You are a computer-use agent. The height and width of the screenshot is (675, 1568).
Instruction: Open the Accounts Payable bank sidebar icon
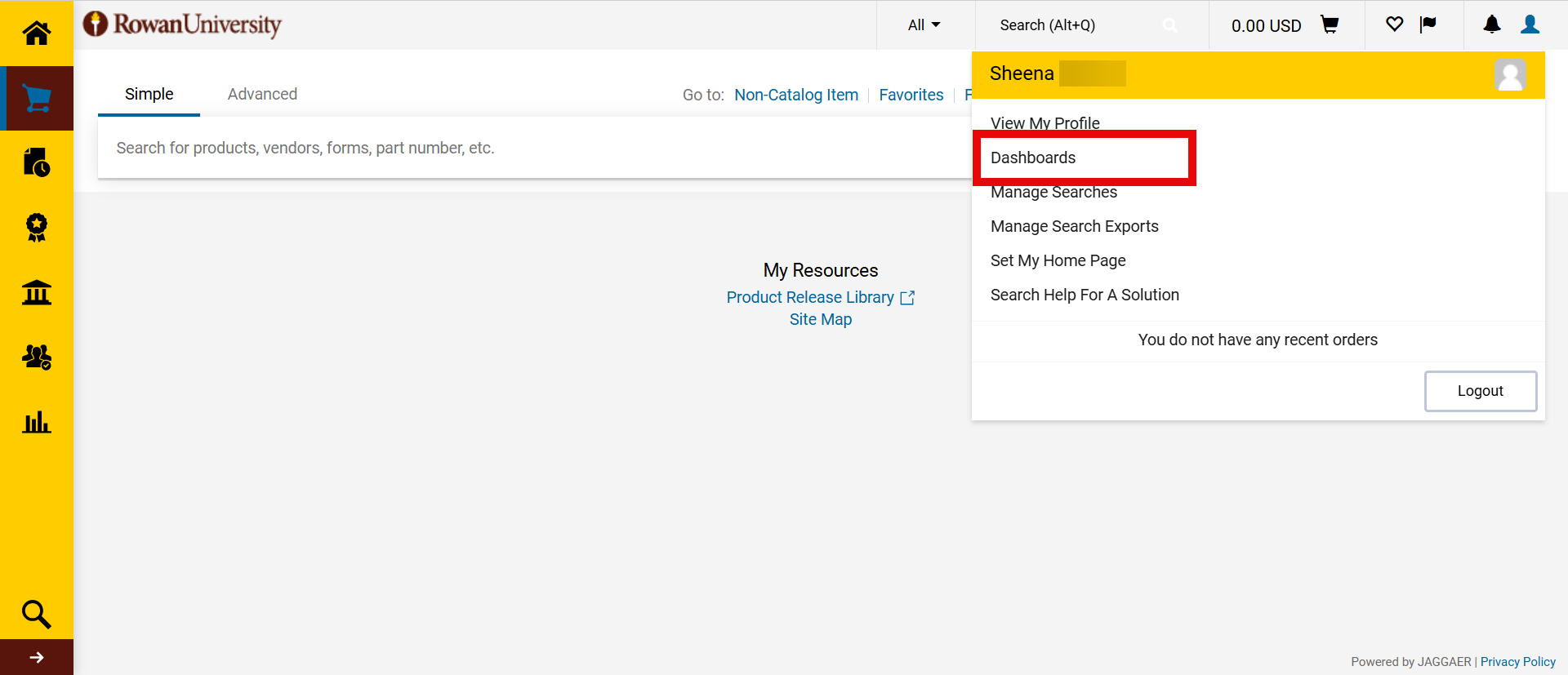coord(36,292)
